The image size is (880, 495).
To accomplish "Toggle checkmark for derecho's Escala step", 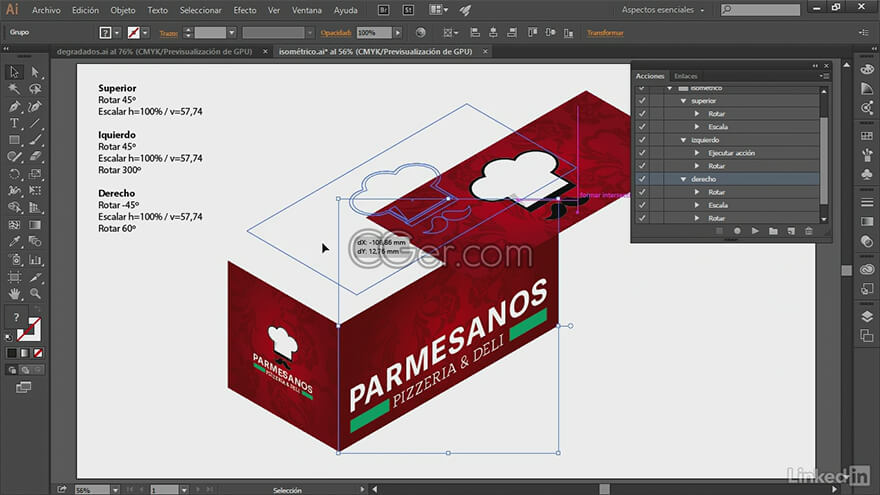I will click(x=641, y=205).
